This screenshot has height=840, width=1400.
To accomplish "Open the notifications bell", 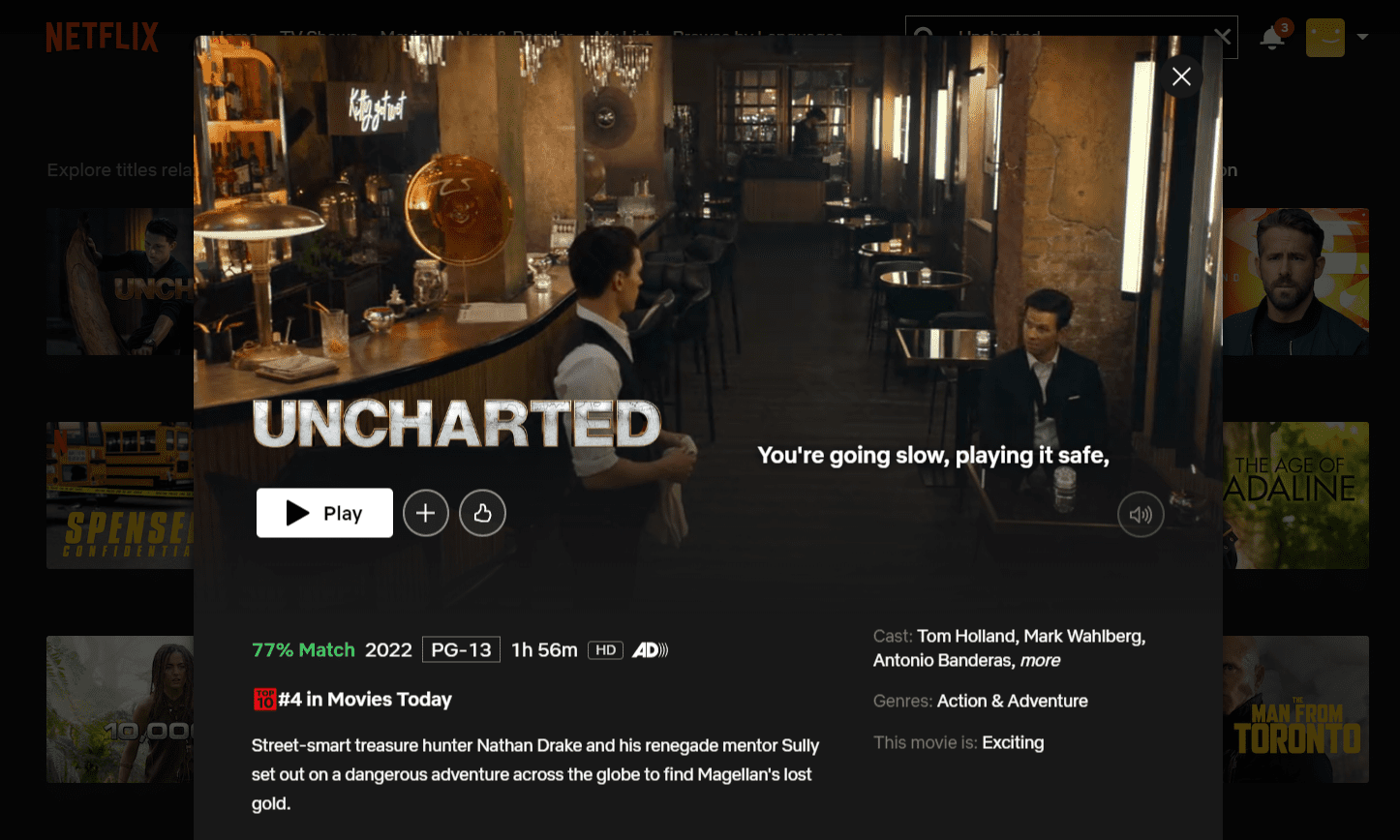I will point(1272,37).
